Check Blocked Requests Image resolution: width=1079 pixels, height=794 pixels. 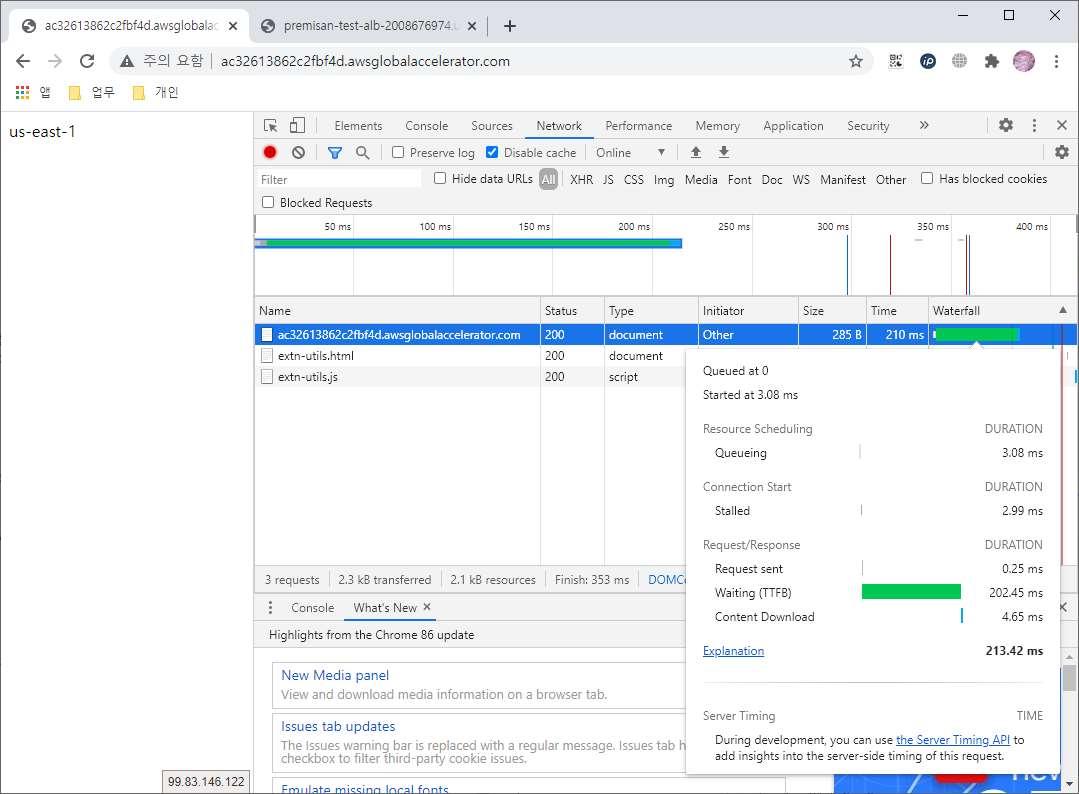pos(268,202)
